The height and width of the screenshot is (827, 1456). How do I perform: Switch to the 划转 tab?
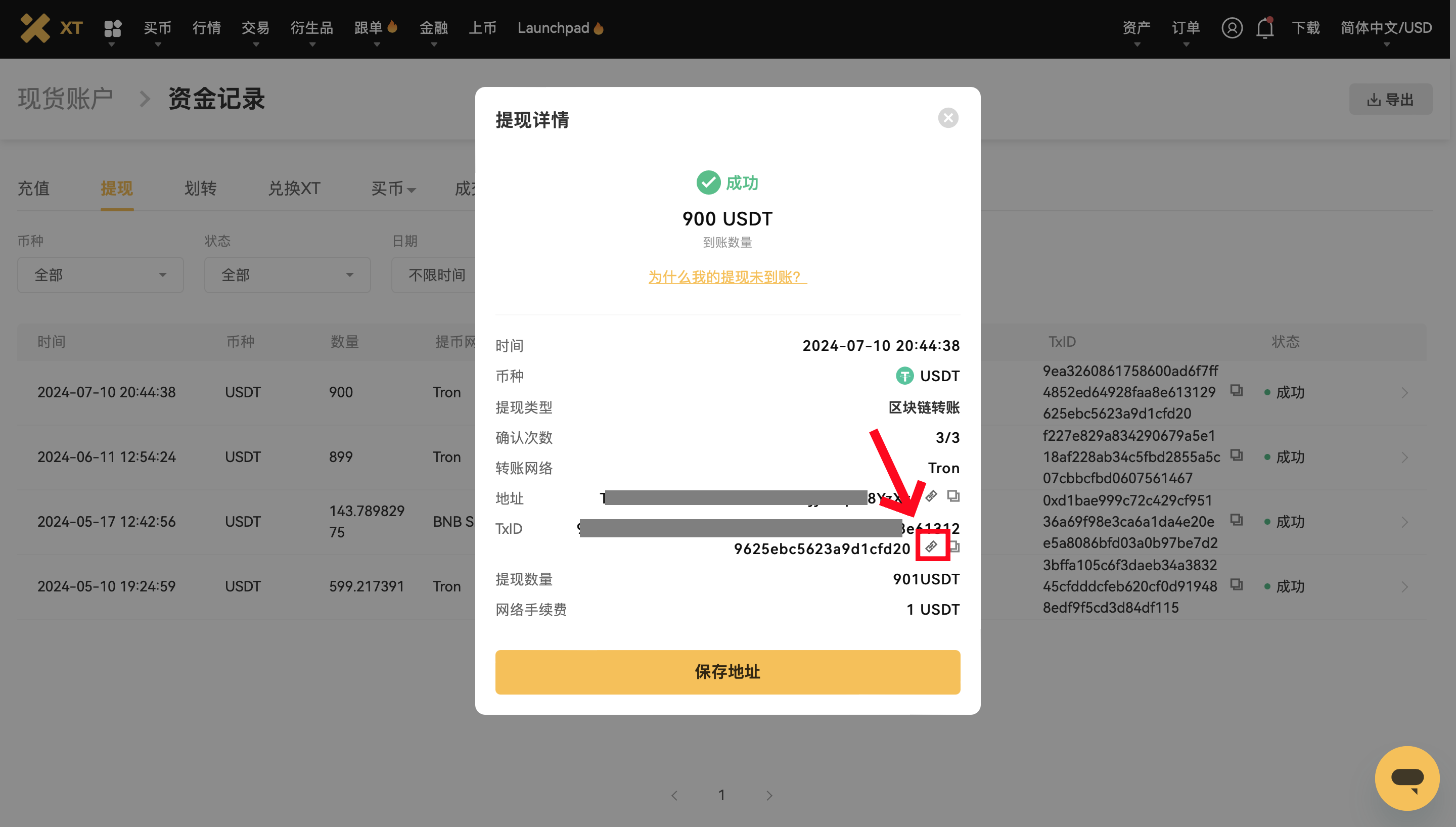[x=201, y=189]
